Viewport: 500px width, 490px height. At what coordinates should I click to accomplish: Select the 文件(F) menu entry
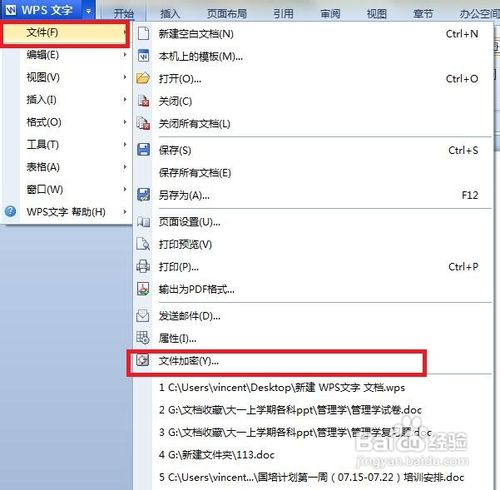pos(65,33)
